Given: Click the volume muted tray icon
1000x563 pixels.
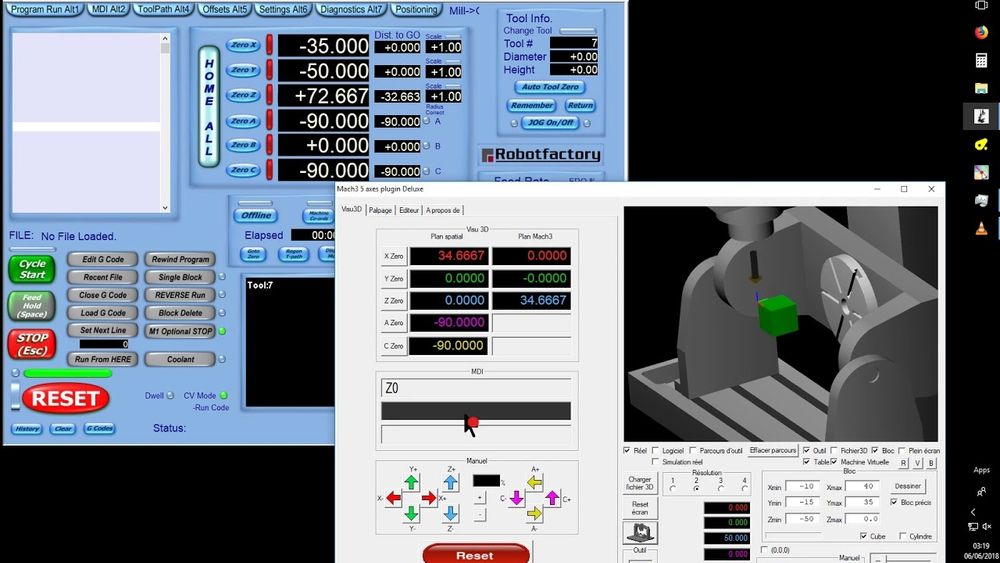Looking at the screenshot, I should pos(987,527).
